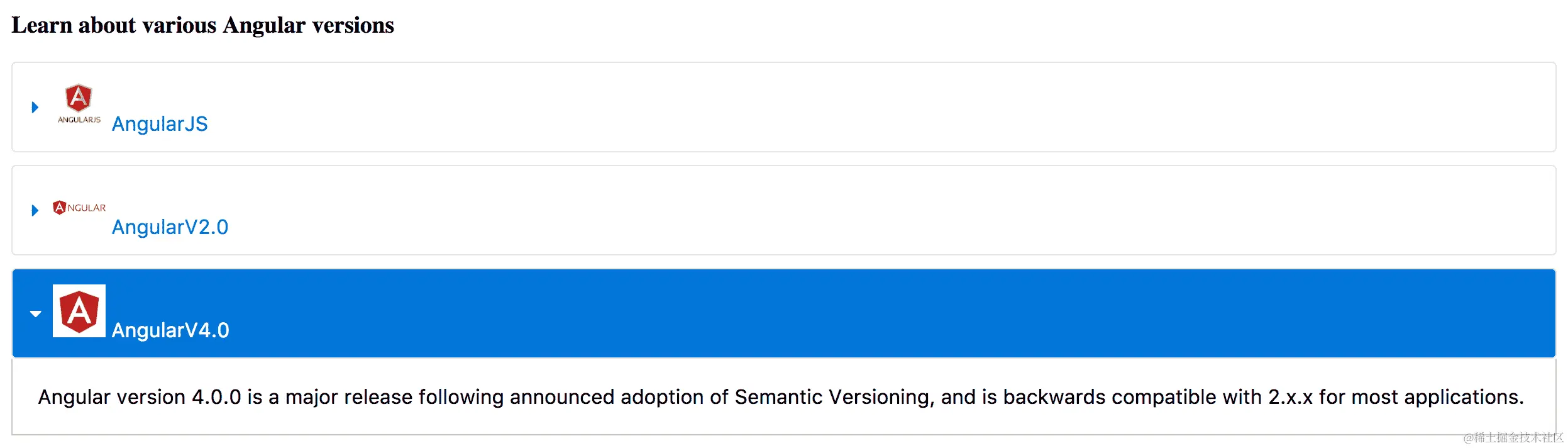
Task: Click the ANGULARJS caption under the shield
Action: click(x=79, y=120)
